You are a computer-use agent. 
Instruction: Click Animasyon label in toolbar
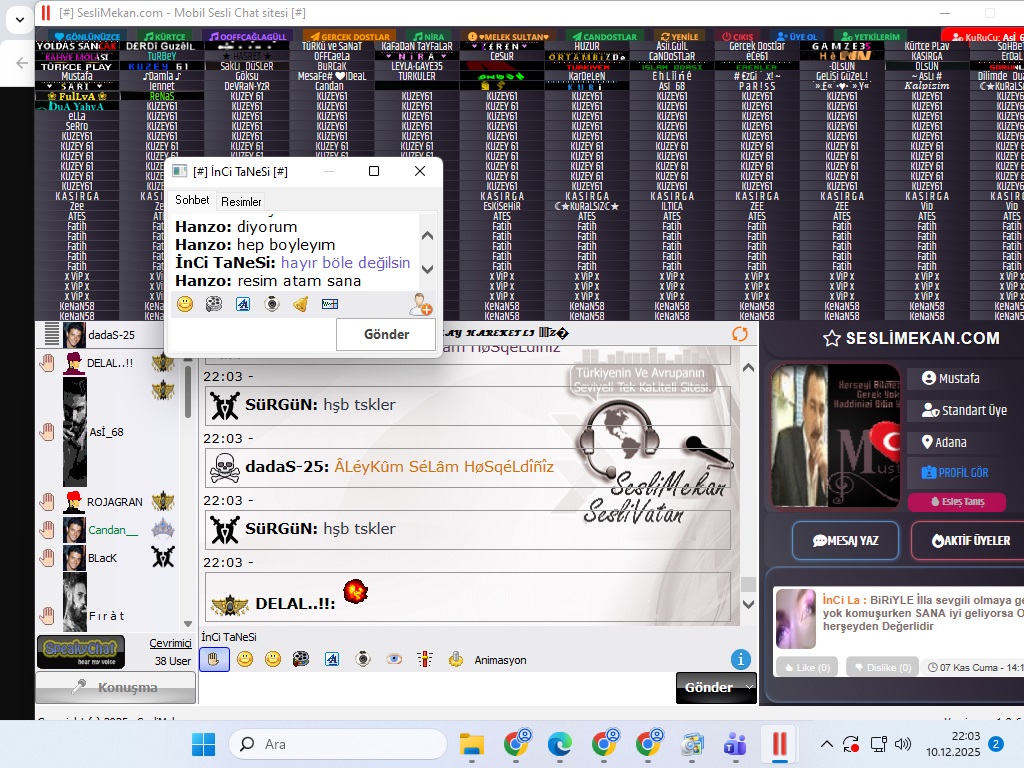tap(500, 660)
